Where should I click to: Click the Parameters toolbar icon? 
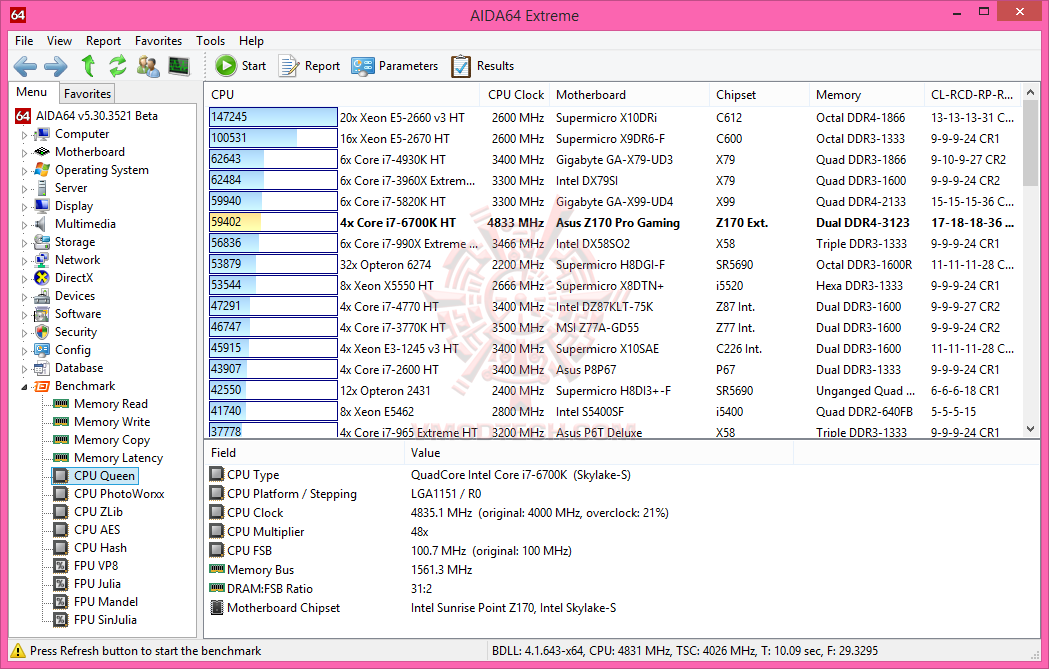363,66
